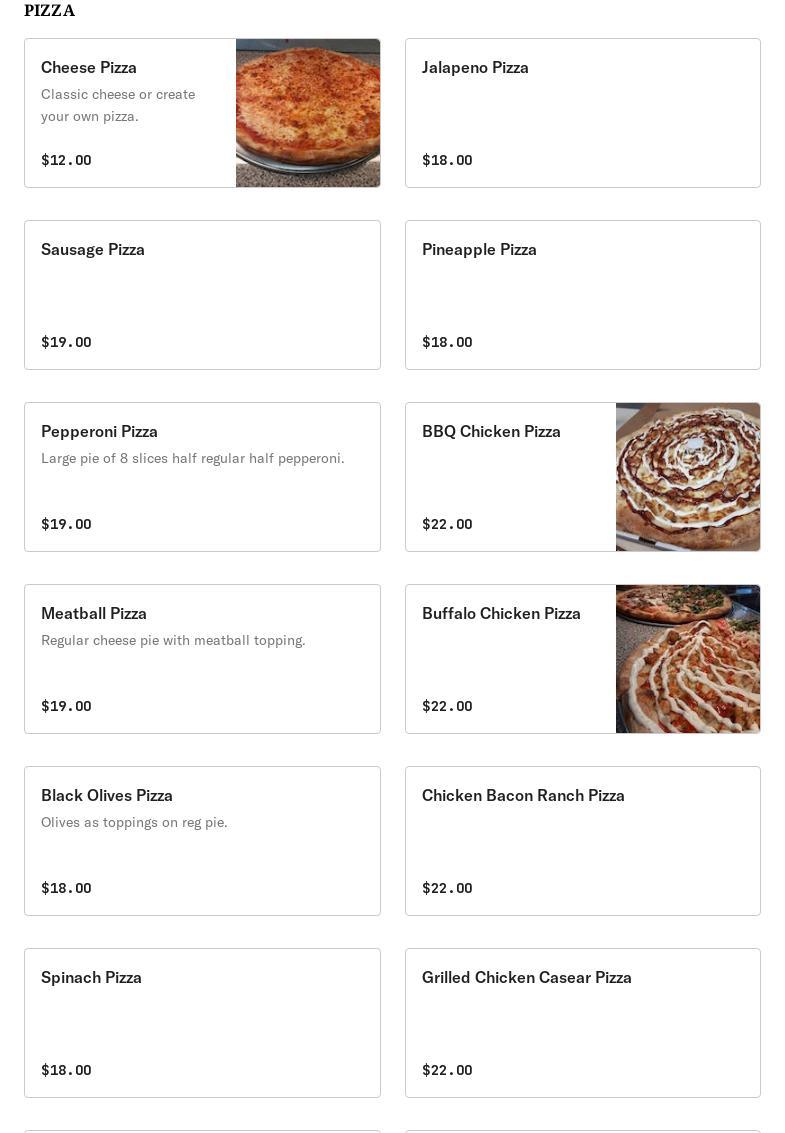Click the BBQ Chicken Pizza title
Image resolution: width=785 pixels, height=1133 pixels.
click(x=491, y=431)
